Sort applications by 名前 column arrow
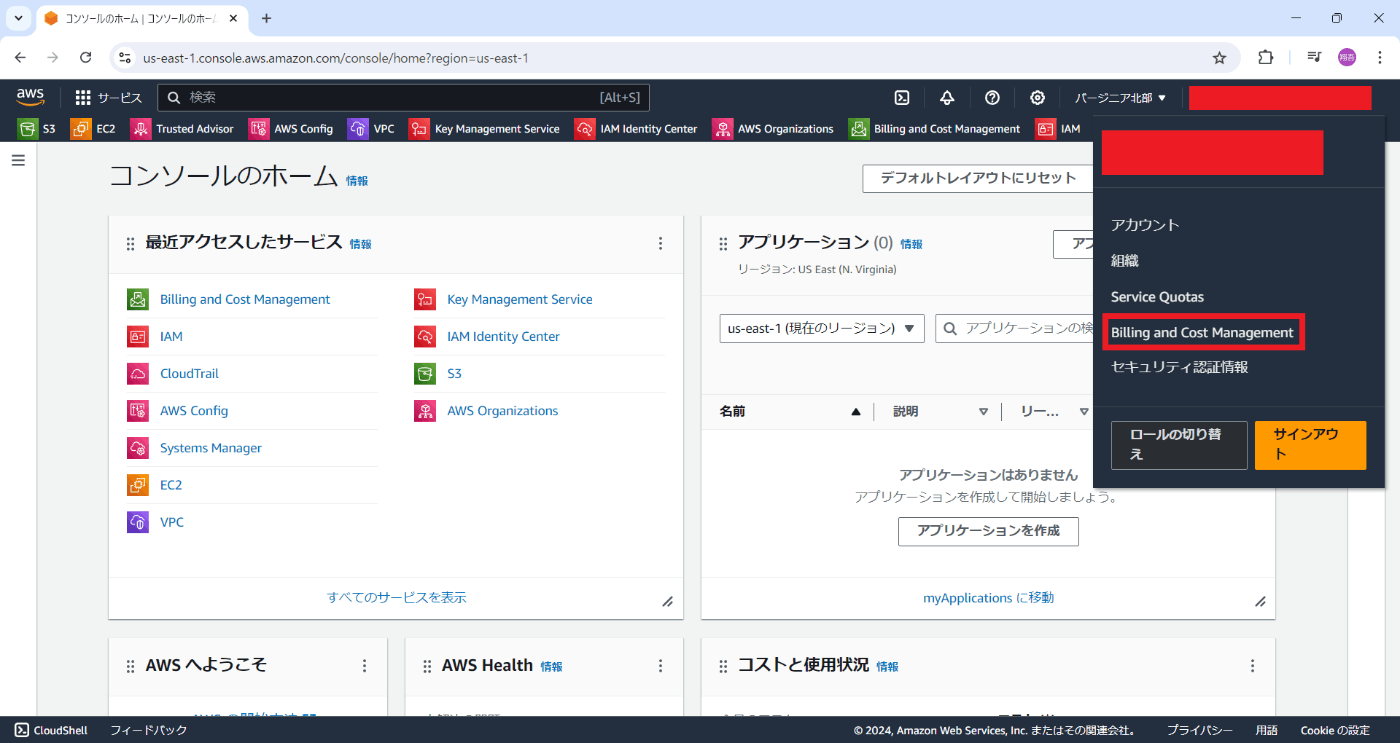 tap(856, 412)
